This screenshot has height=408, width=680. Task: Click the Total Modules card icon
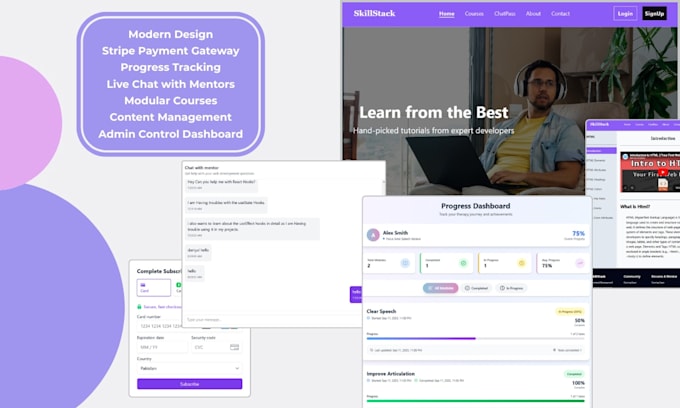tap(405, 263)
